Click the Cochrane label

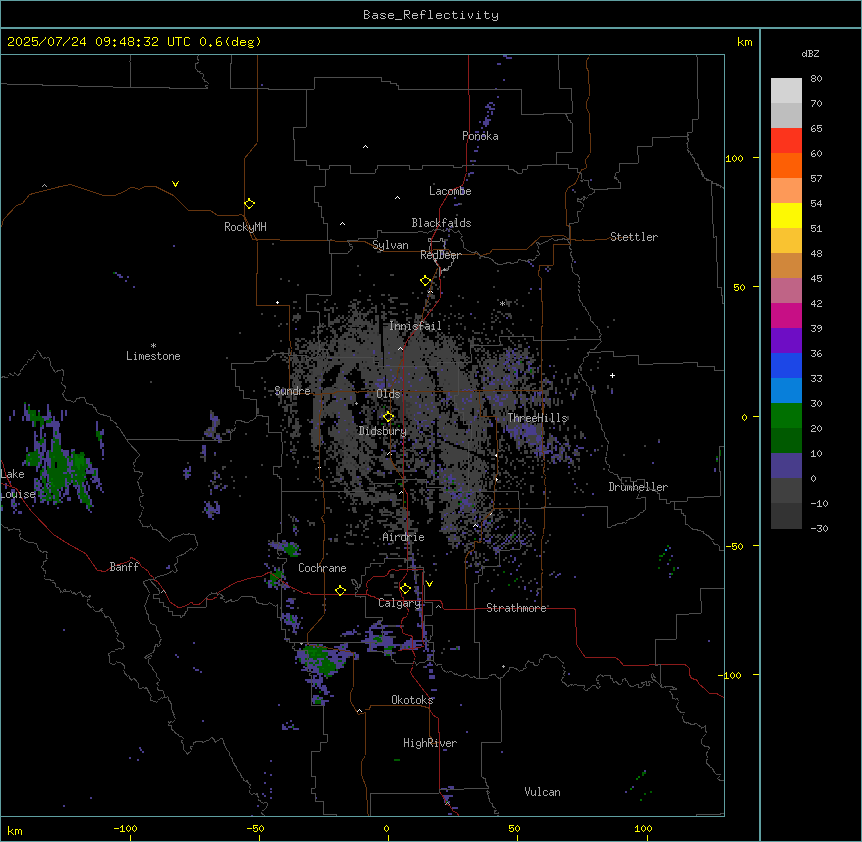pyautogui.click(x=322, y=568)
